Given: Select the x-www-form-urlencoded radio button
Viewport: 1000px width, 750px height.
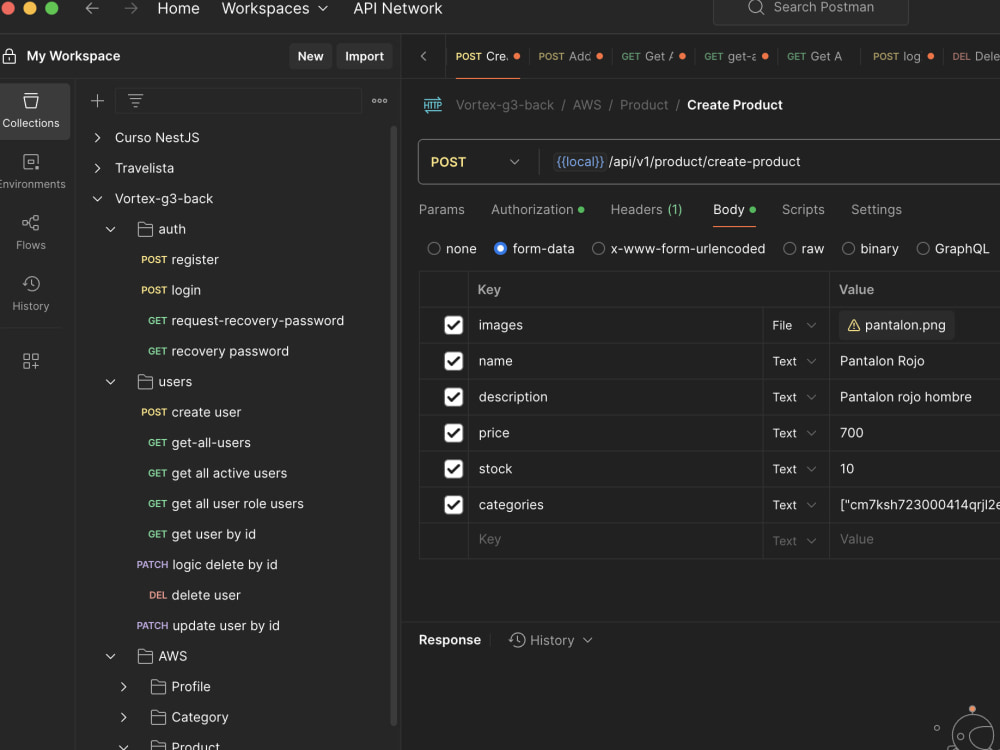Looking at the screenshot, I should 598,249.
